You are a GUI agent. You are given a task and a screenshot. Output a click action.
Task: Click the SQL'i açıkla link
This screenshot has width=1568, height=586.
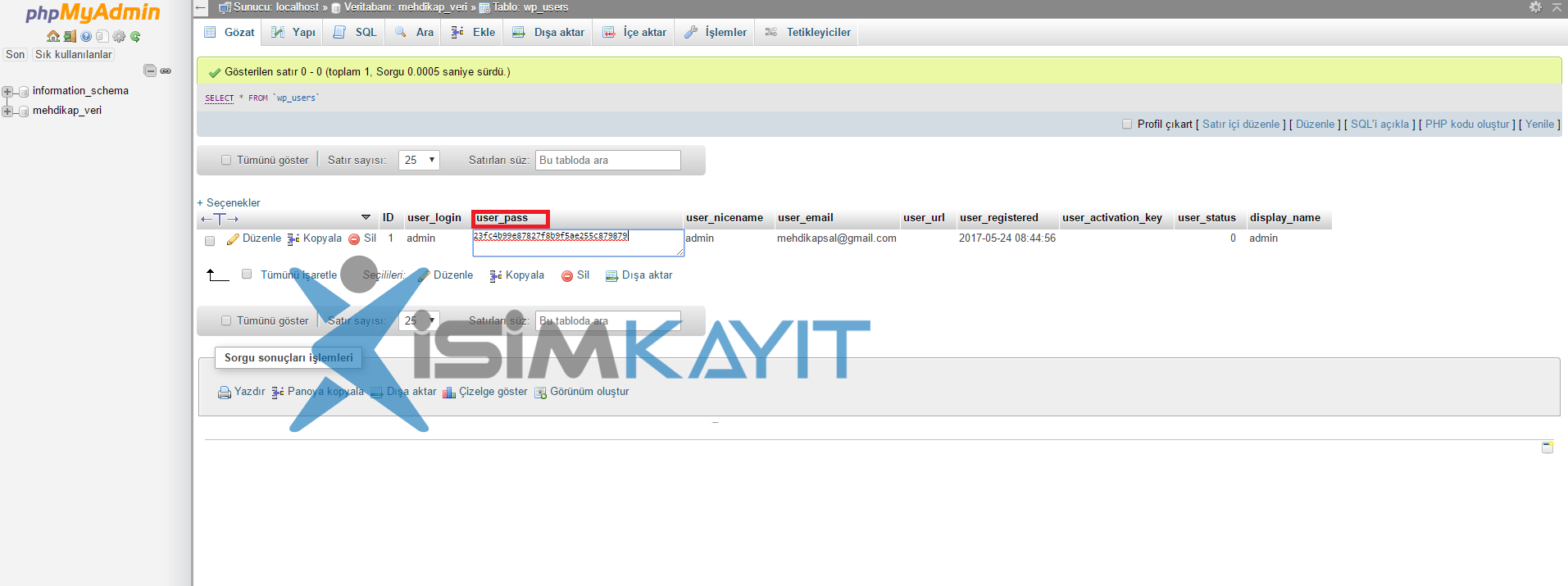point(1380,125)
